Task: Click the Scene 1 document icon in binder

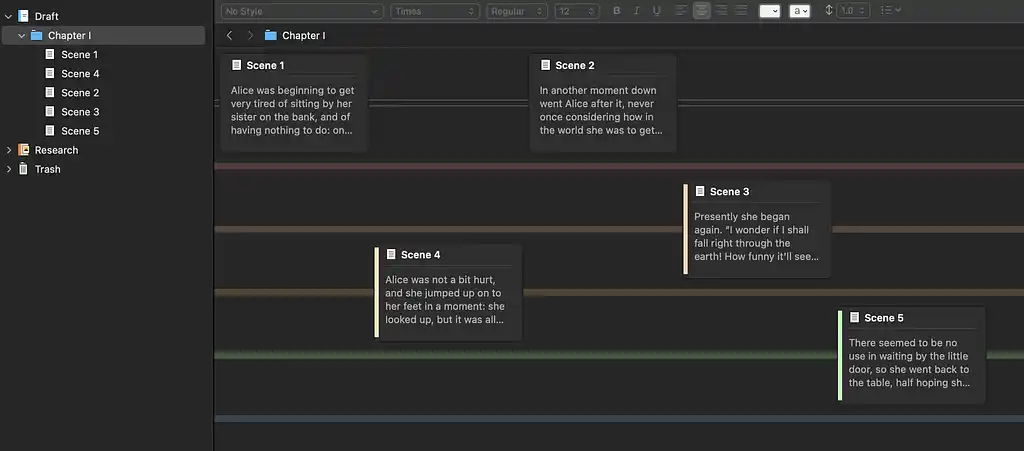Action: pos(50,54)
